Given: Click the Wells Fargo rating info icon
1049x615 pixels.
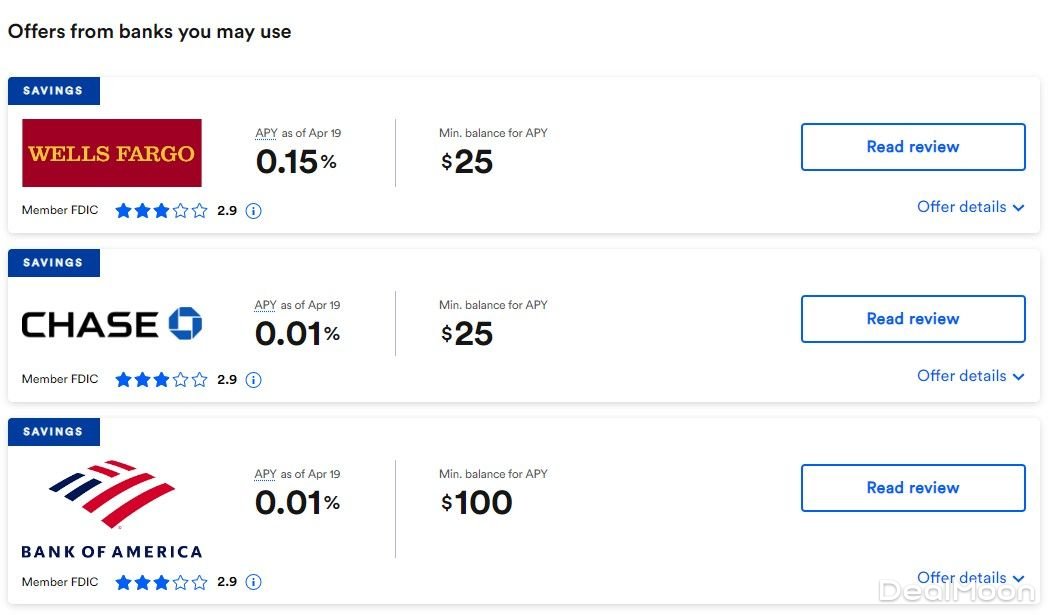Looking at the screenshot, I should click(254, 211).
